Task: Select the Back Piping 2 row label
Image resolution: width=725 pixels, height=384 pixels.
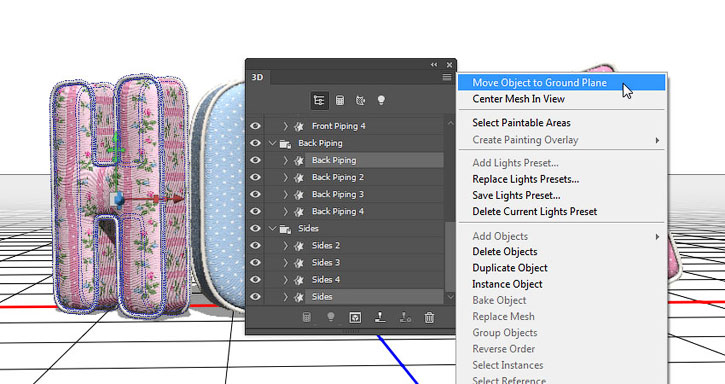Action: (338, 177)
